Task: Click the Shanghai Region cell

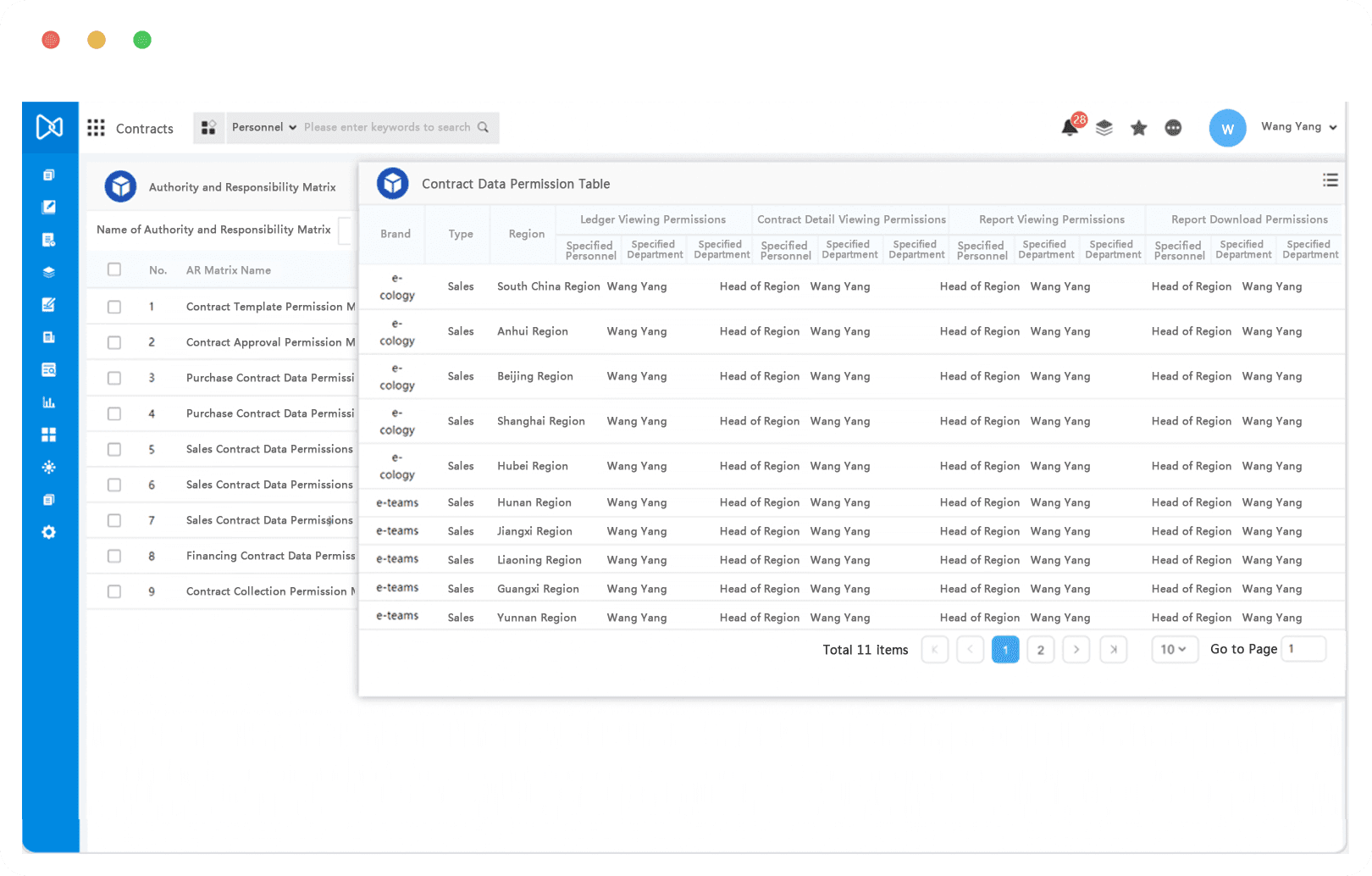Action: [x=541, y=421]
